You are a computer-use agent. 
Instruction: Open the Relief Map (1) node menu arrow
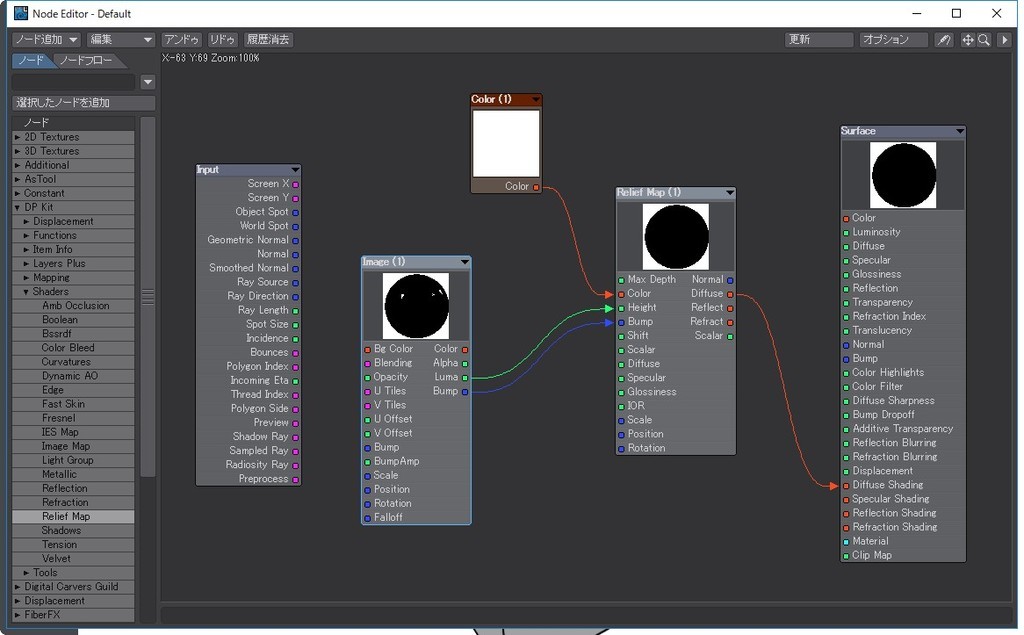[729, 192]
